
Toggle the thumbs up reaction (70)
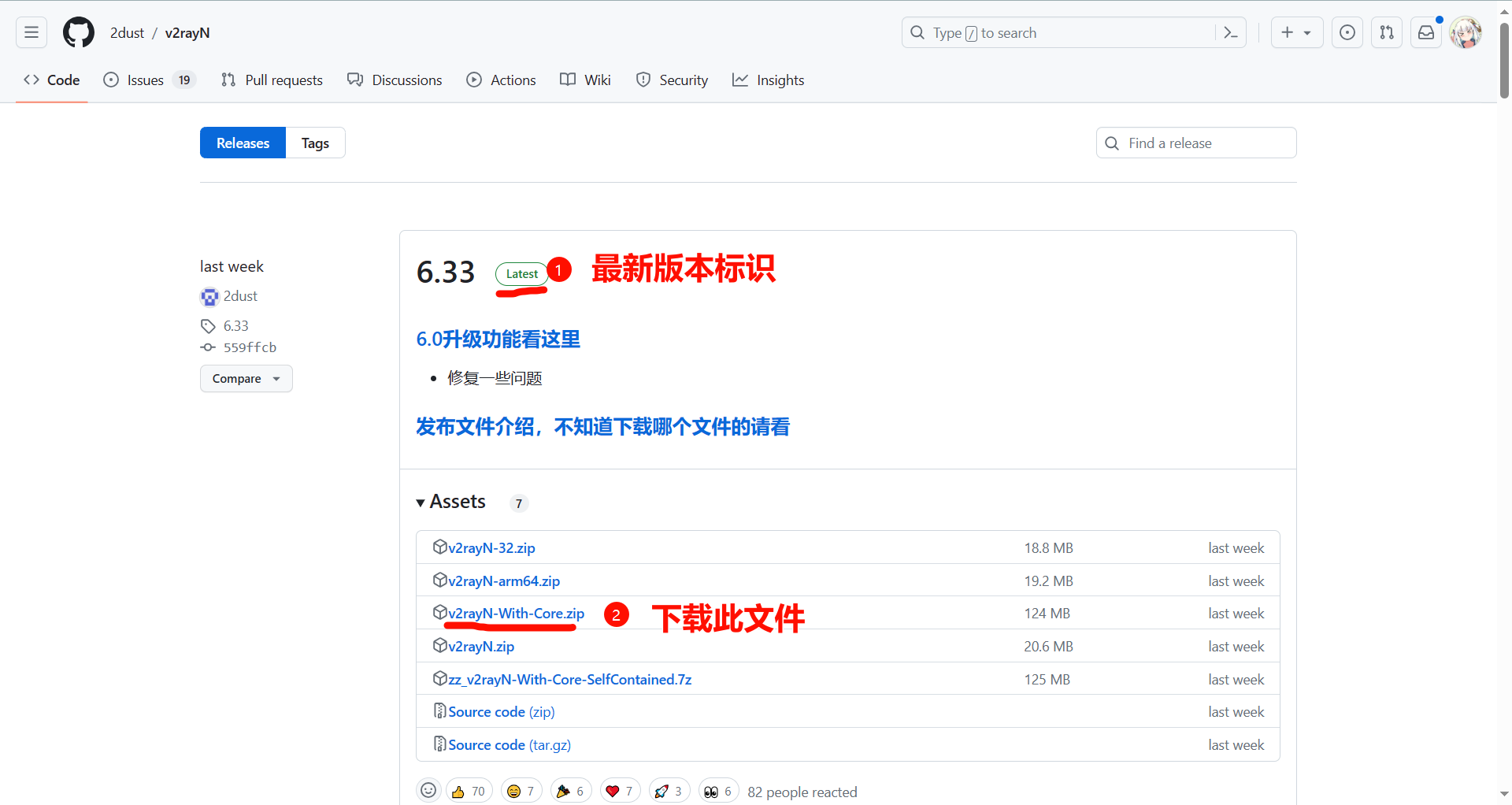[x=469, y=791]
